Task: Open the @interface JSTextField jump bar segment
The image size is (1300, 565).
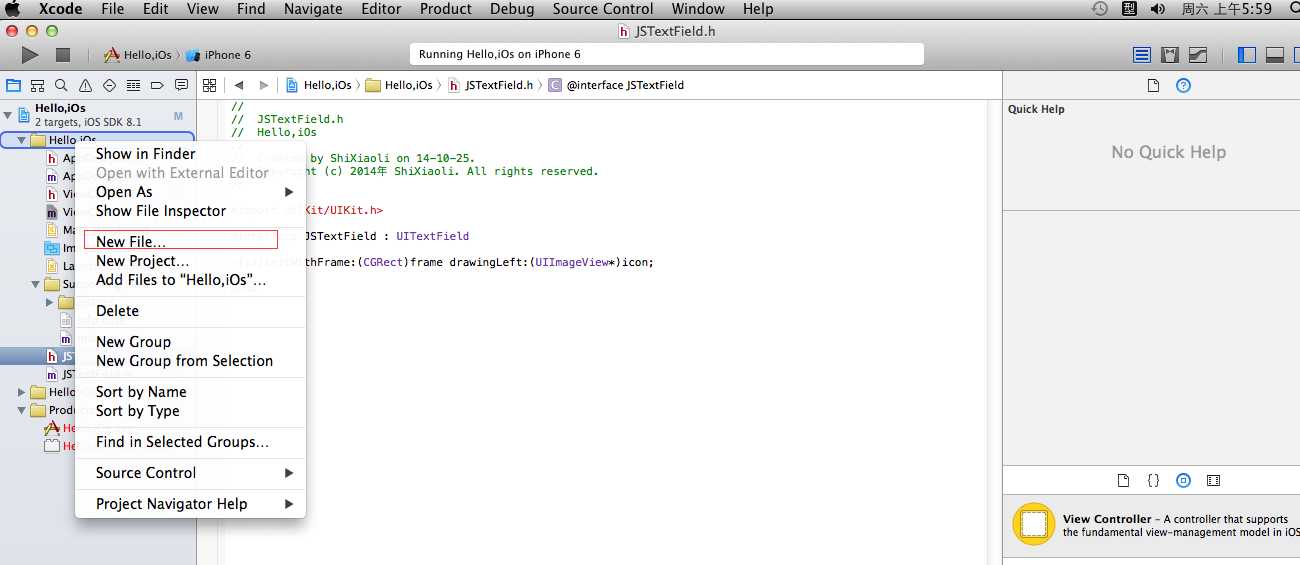Action: pyautogui.click(x=616, y=85)
